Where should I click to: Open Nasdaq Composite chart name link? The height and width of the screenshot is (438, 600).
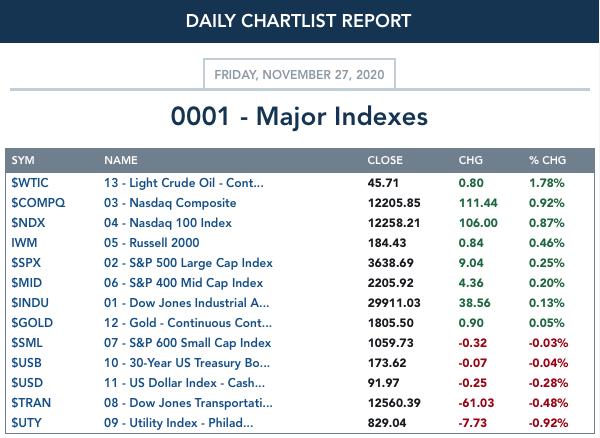click(x=170, y=203)
